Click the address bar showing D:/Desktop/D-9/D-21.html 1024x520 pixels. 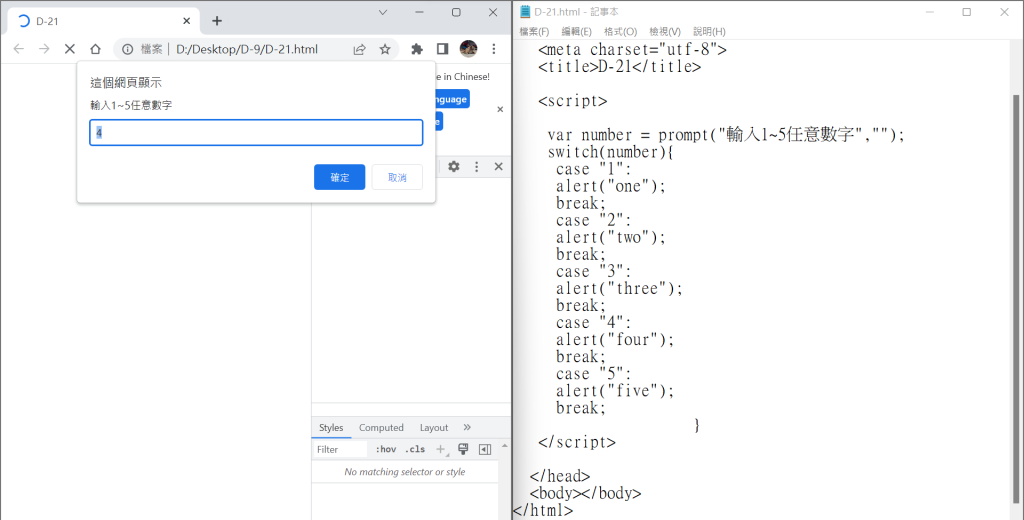click(247, 49)
